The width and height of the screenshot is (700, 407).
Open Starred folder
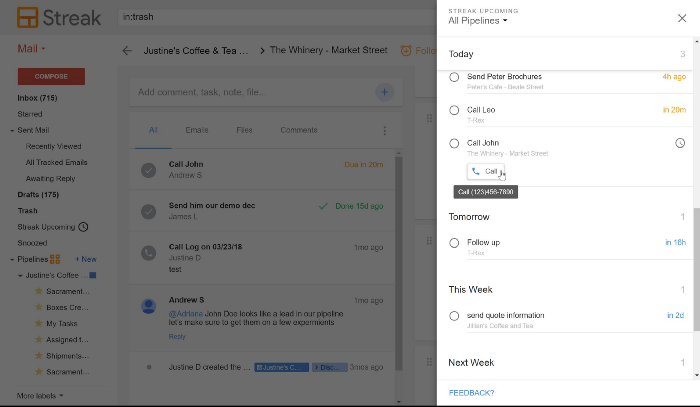tap(29, 114)
